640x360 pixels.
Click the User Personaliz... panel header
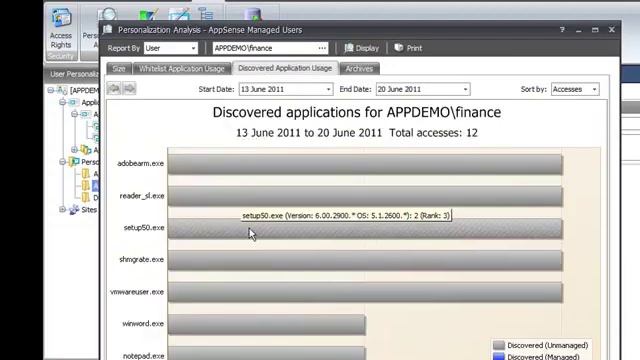[72, 74]
